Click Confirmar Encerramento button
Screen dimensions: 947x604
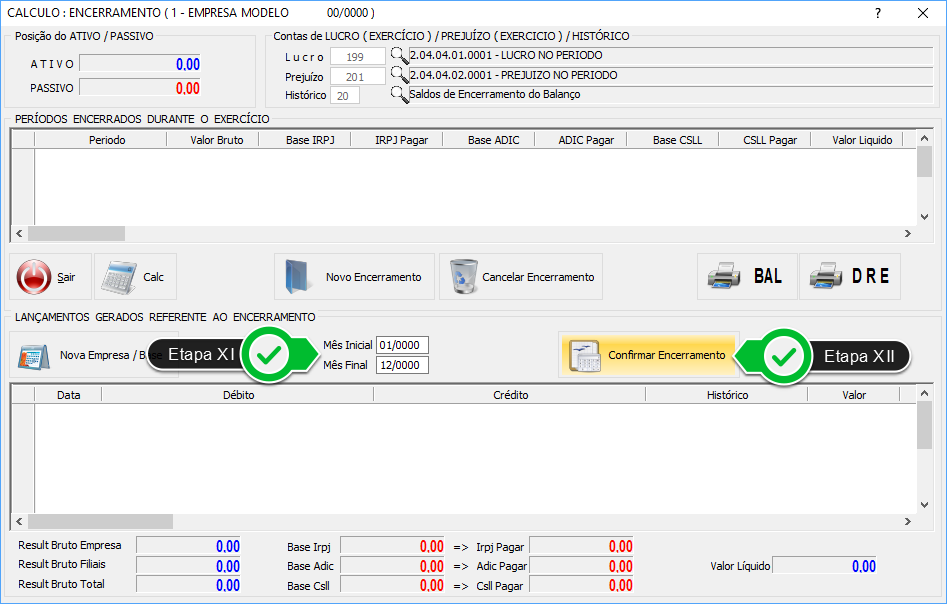point(648,355)
